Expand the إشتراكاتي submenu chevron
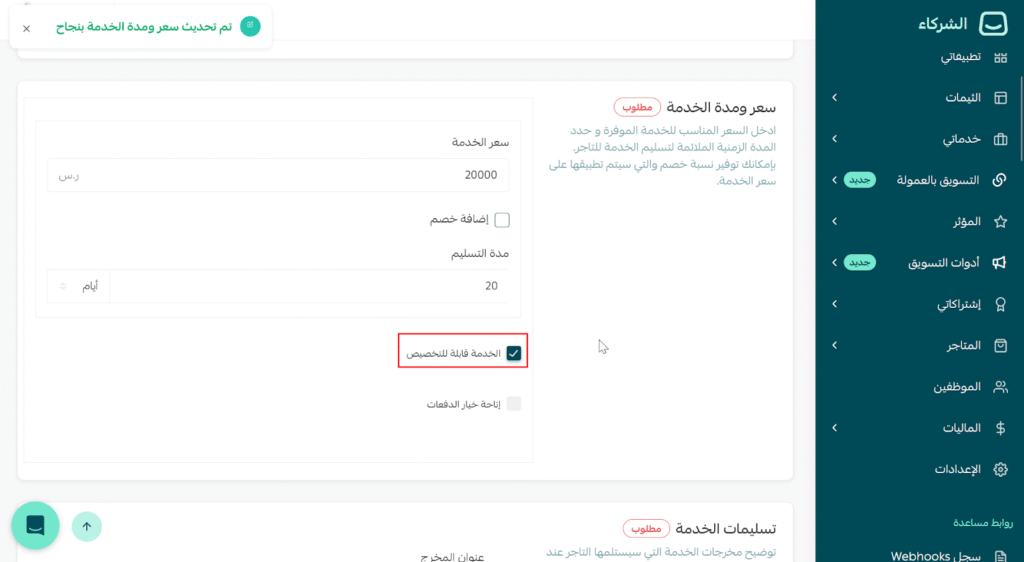 834,304
